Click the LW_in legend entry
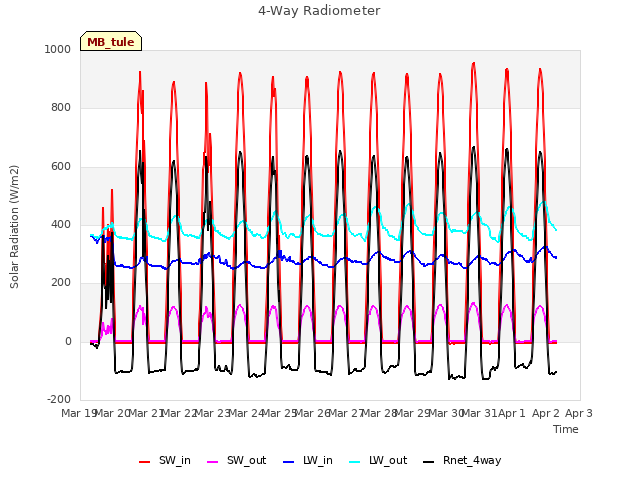The height and width of the screenshot is (480, 640). pyautogui.click(x=308, y=460)
